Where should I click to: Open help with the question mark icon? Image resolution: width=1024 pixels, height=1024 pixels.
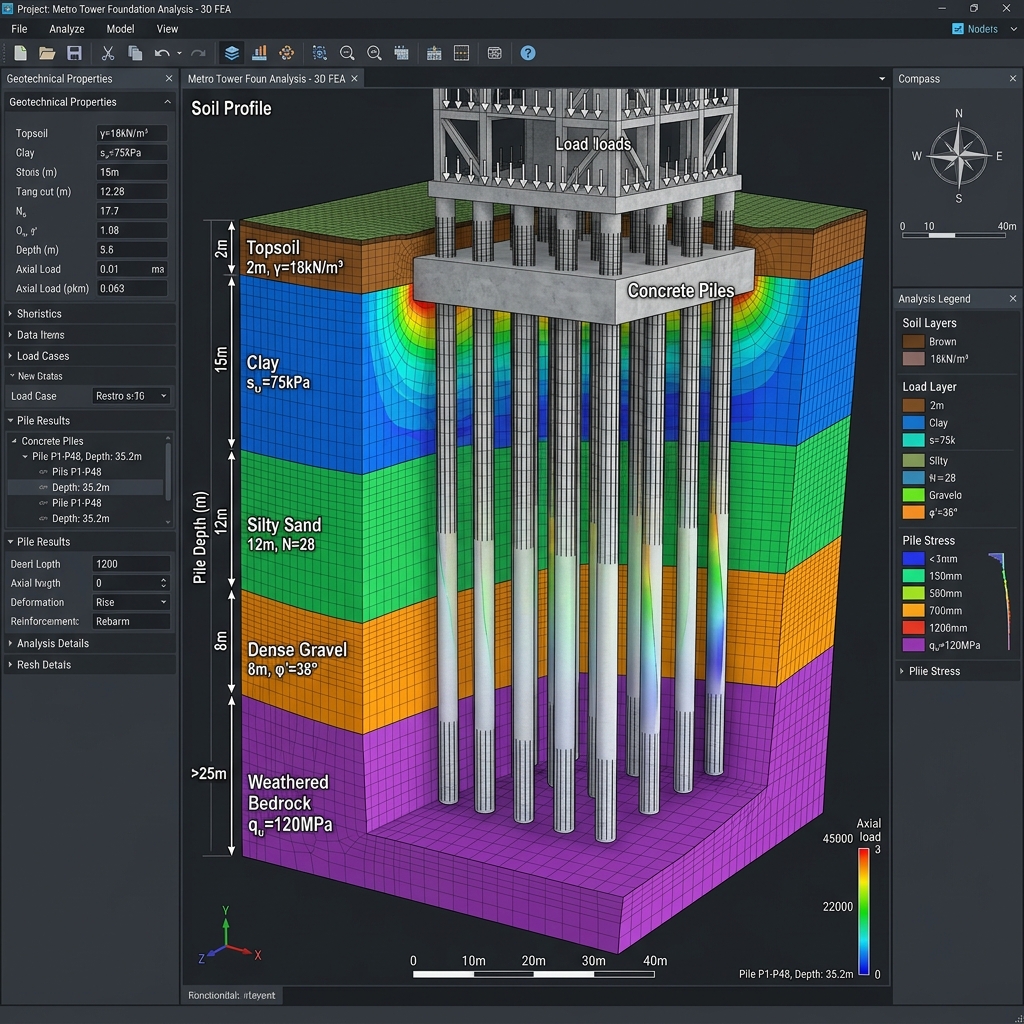(528, 54)
